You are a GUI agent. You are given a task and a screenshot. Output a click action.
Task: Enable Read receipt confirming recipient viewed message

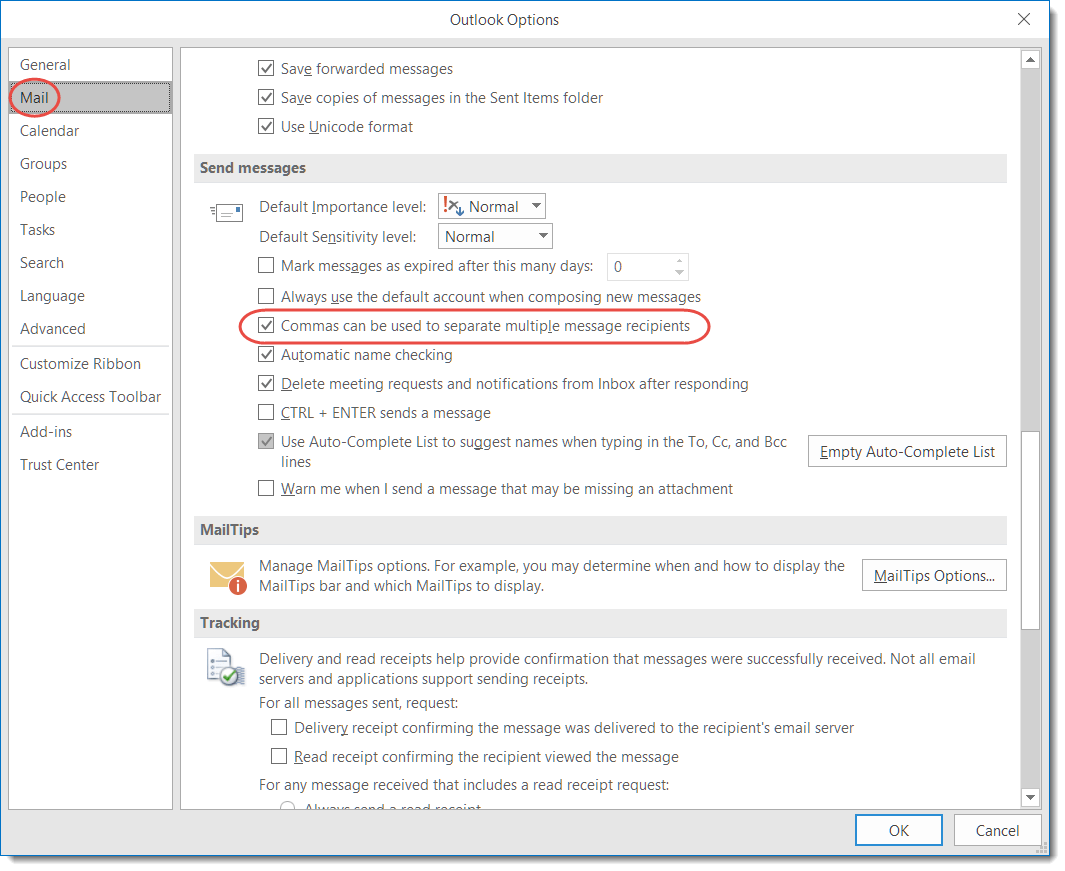tap(279, 756)
